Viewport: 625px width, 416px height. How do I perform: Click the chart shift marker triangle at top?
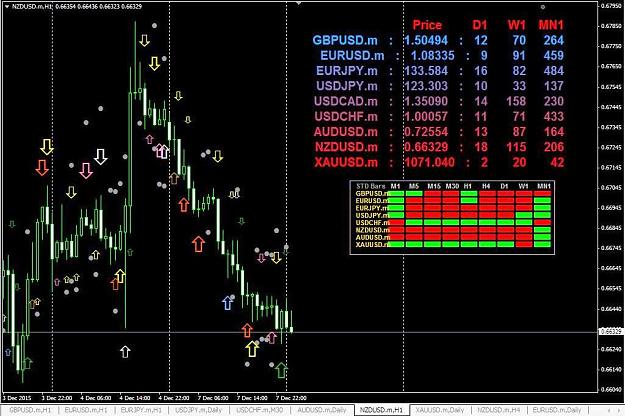tap(299, 3)
